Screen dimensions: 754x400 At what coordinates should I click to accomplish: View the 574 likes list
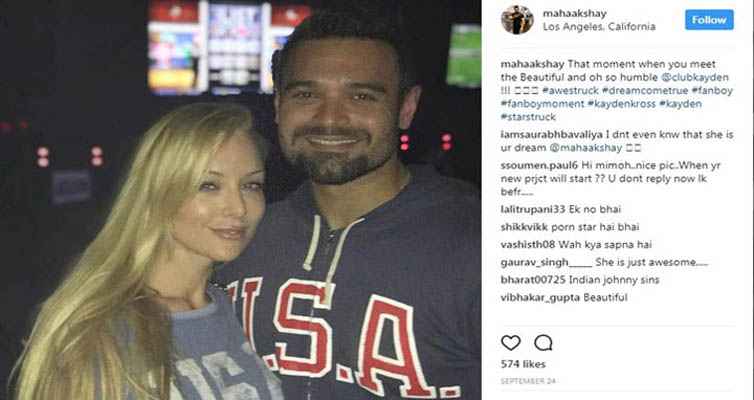pos(523,364)
